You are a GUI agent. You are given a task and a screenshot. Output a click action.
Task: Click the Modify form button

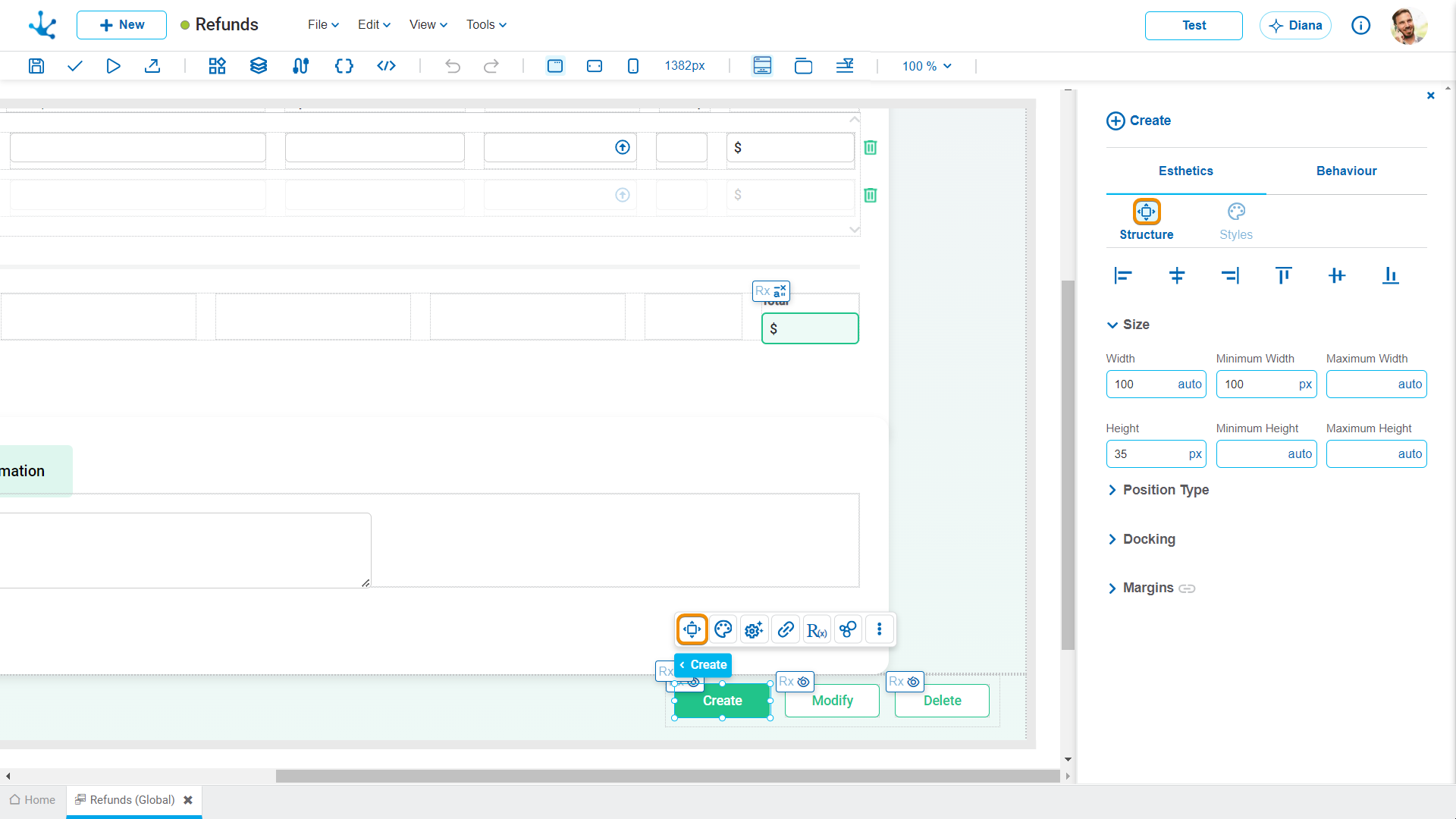pos(832,701)
